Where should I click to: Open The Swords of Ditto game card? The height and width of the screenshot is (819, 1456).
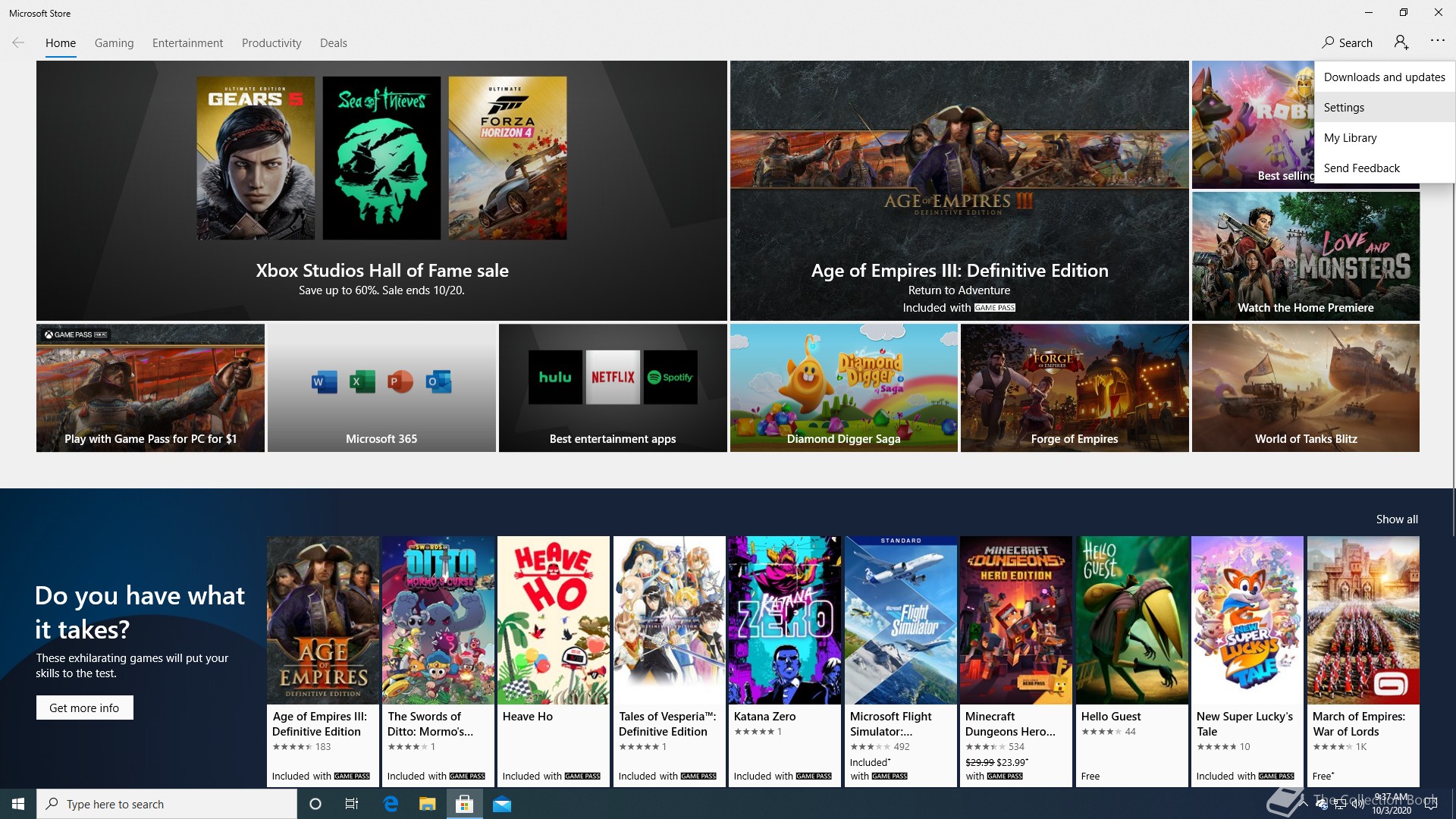coord(438,661)
